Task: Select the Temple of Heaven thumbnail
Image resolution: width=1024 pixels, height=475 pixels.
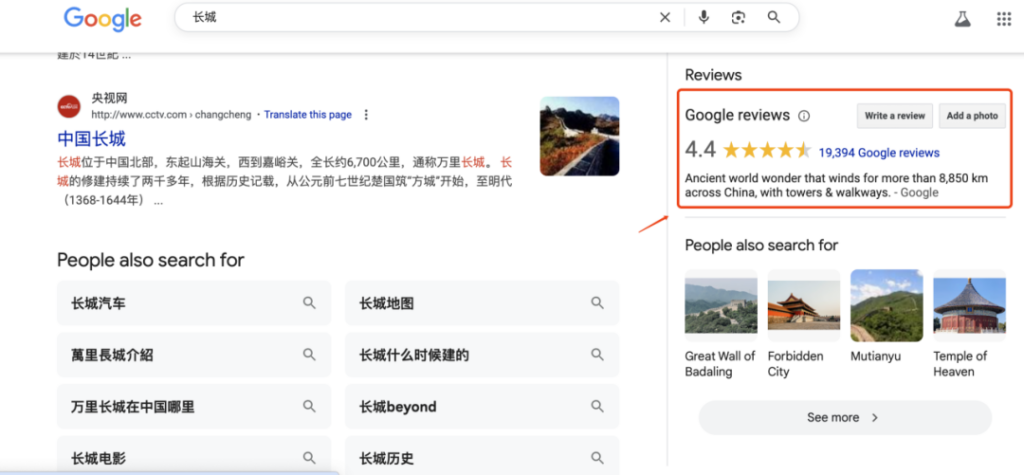Action: pos(968,306)
